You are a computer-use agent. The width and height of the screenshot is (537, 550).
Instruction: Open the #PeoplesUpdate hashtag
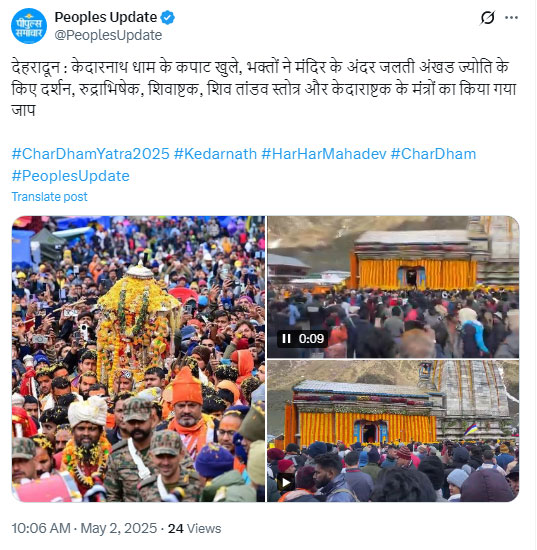[x=71, y=176]
